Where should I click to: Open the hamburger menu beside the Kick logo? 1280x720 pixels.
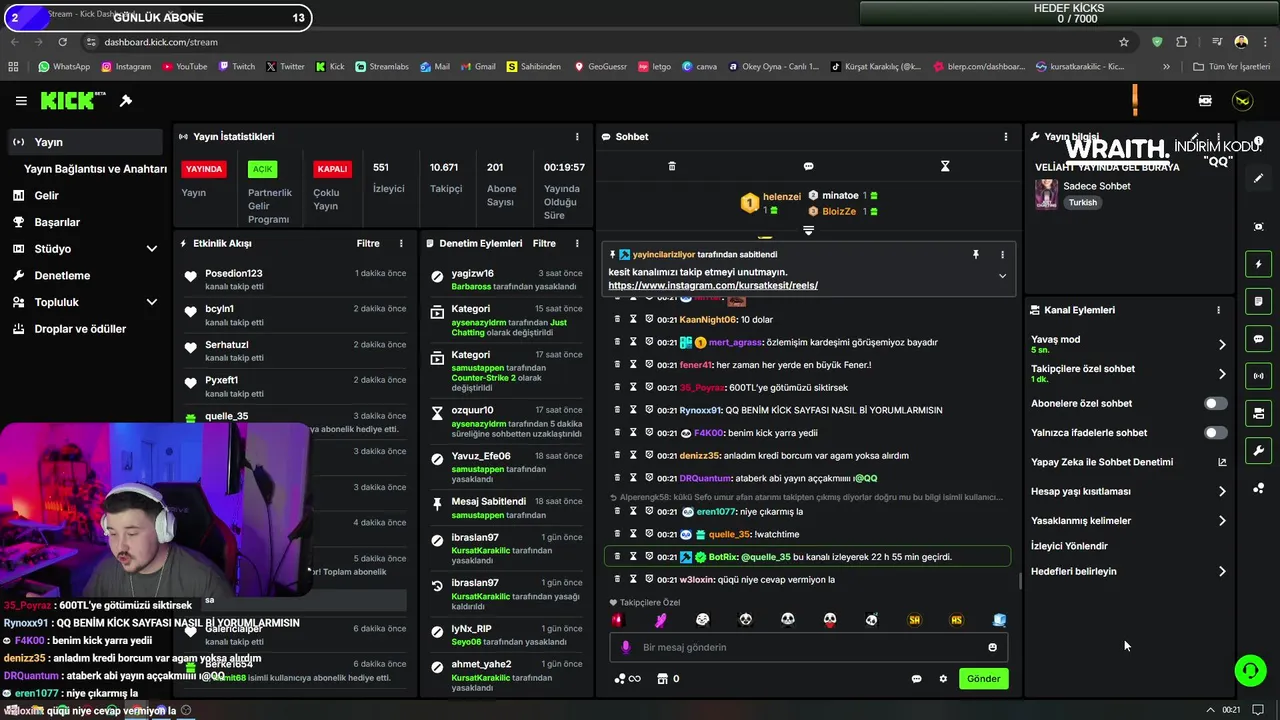tap(21, 101)
